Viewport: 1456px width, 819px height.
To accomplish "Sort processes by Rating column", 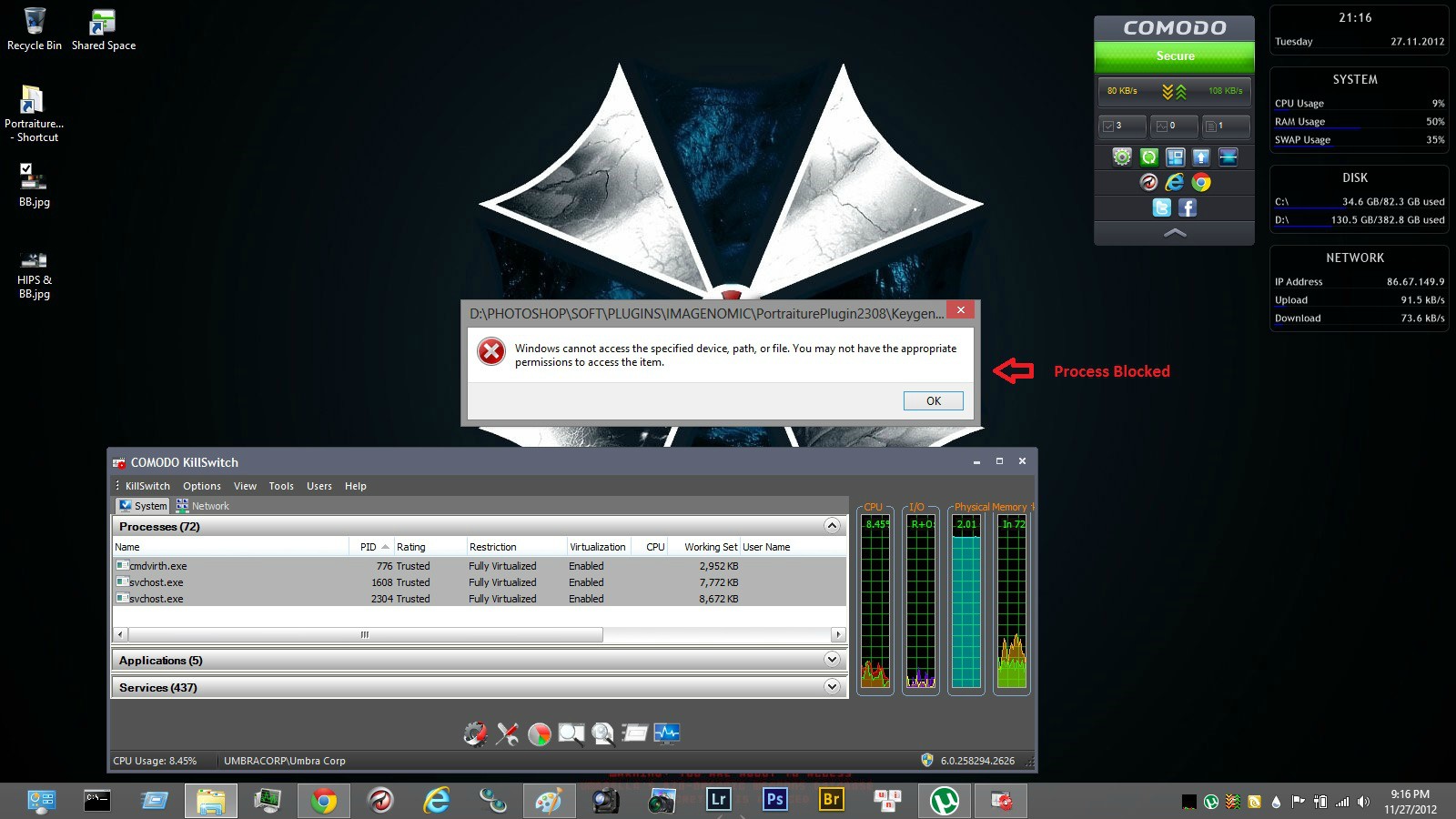I will click(430, 547).
